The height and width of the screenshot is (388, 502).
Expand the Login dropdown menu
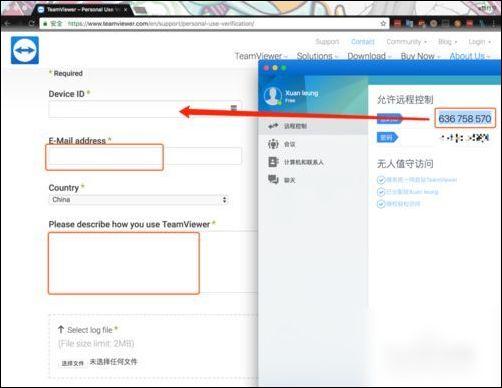point(479,42)
